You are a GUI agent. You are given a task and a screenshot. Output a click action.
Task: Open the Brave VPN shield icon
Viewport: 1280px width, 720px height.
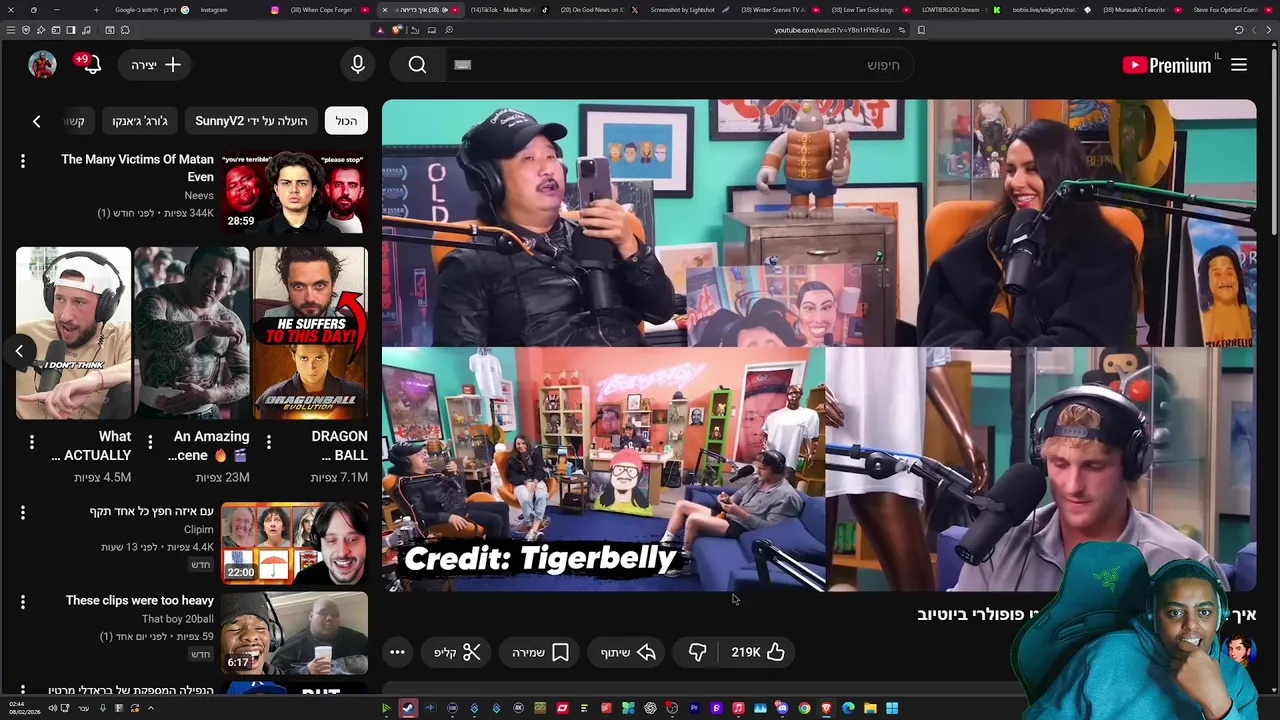click(x=26, y=30)
